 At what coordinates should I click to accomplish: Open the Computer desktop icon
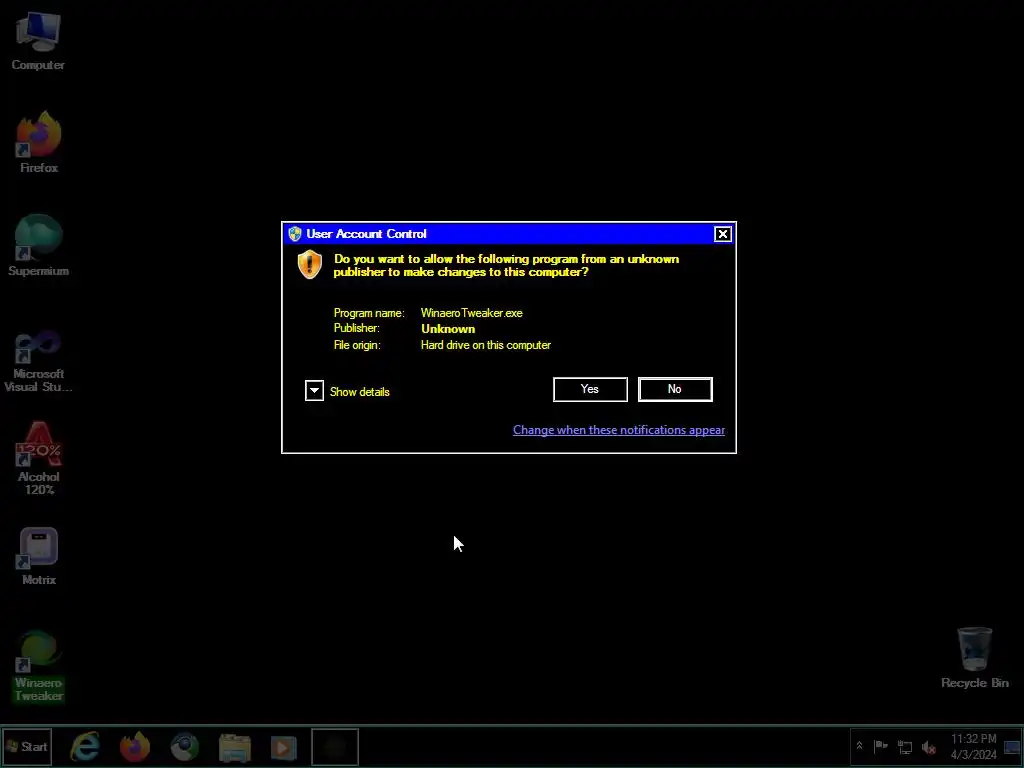[x=38, y=40]
